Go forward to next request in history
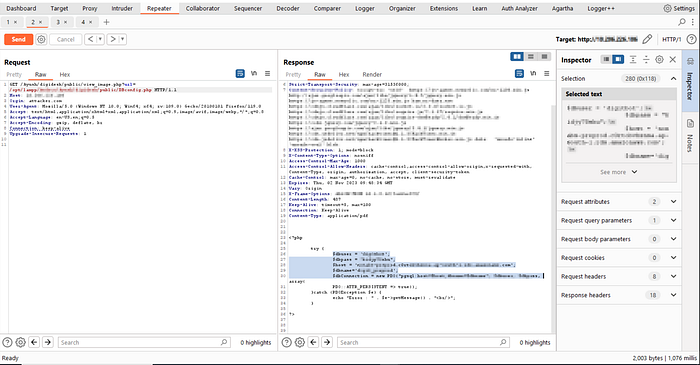Screen dimensions: 700x365 (113, 39)
